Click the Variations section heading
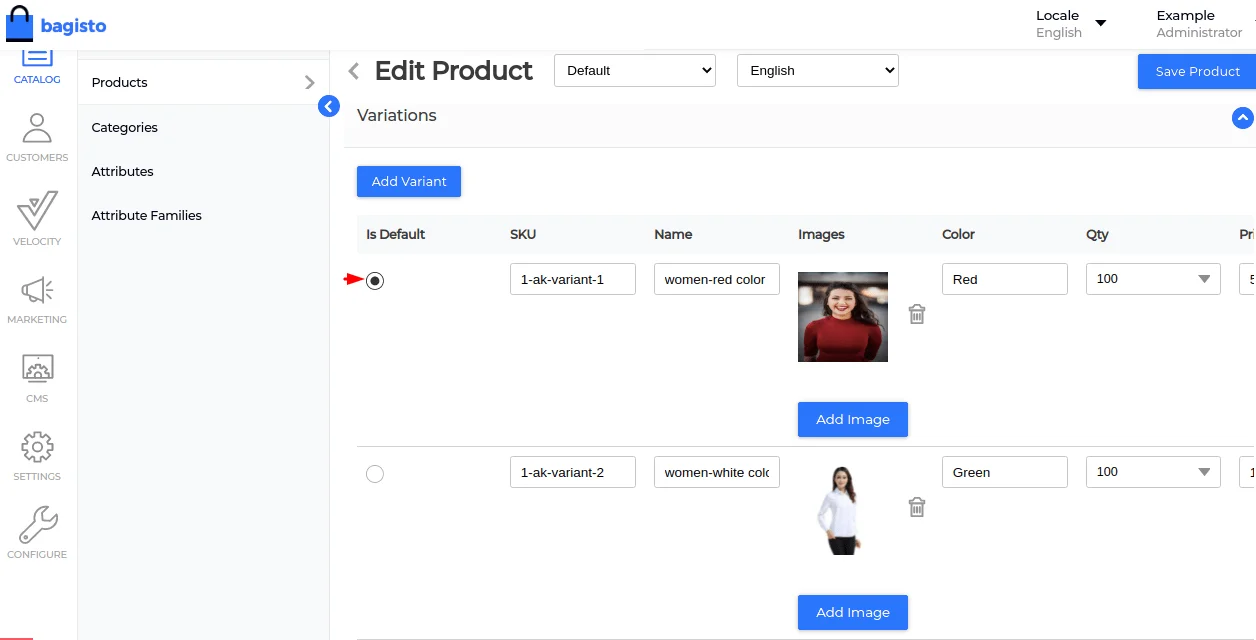Viewport: 1256px width, 640px height. click(397, 115)
